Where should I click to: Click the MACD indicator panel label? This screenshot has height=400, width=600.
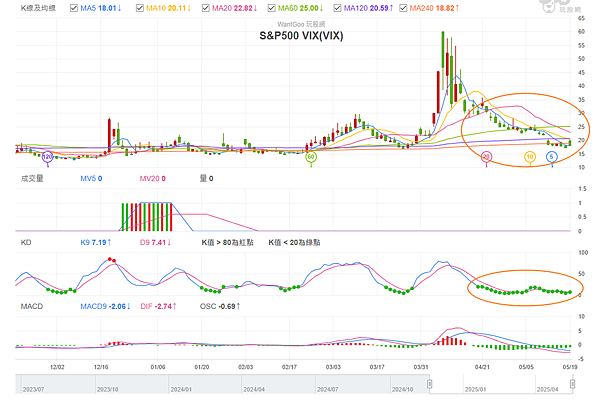tap(32, 306)
